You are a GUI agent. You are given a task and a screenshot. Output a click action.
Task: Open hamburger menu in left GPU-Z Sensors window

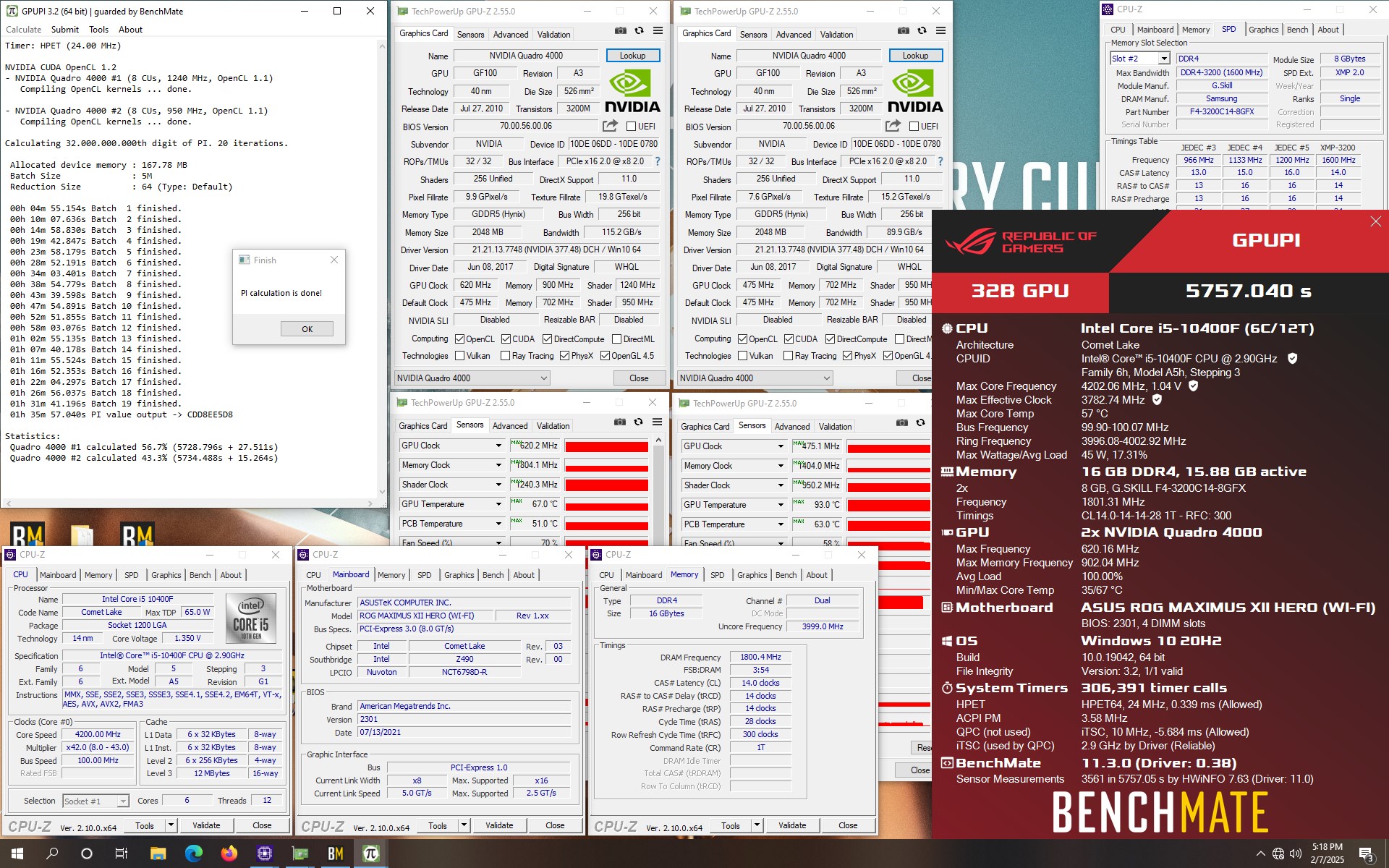pyautogui.click(x=657, y=422)
